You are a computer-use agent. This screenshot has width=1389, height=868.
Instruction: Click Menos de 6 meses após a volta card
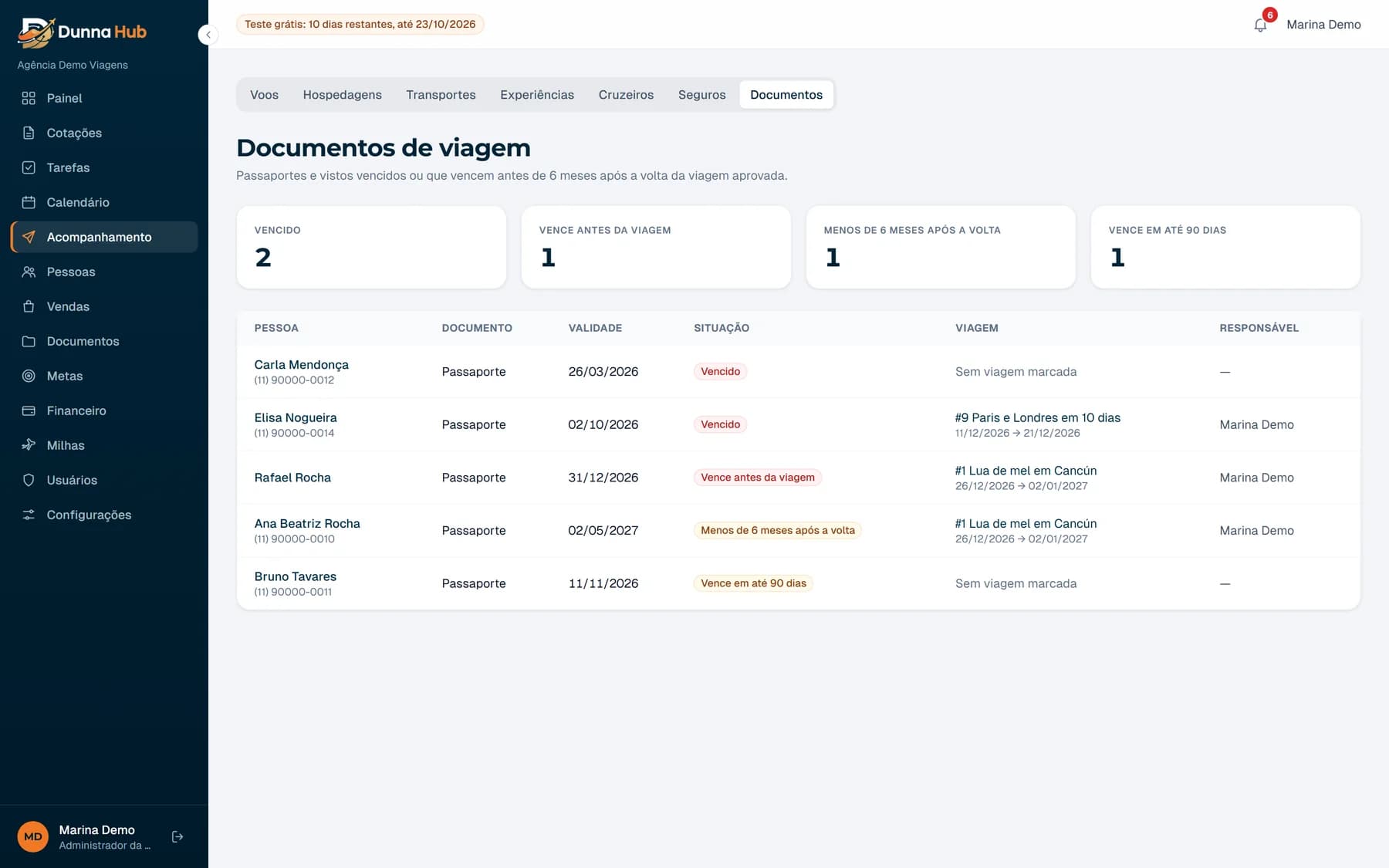click(941, 247)
